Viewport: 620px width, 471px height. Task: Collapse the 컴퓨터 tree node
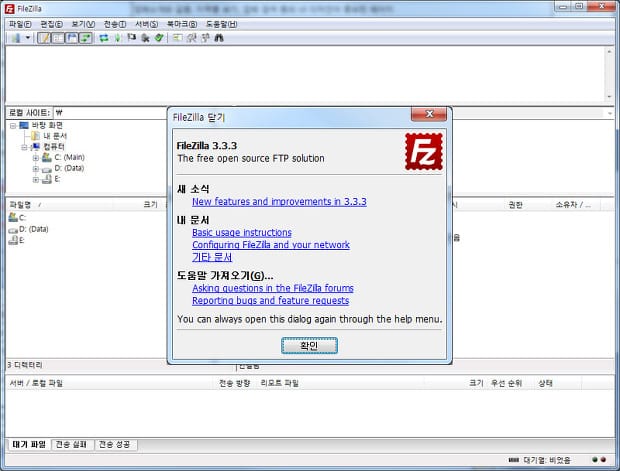(25, 147)
